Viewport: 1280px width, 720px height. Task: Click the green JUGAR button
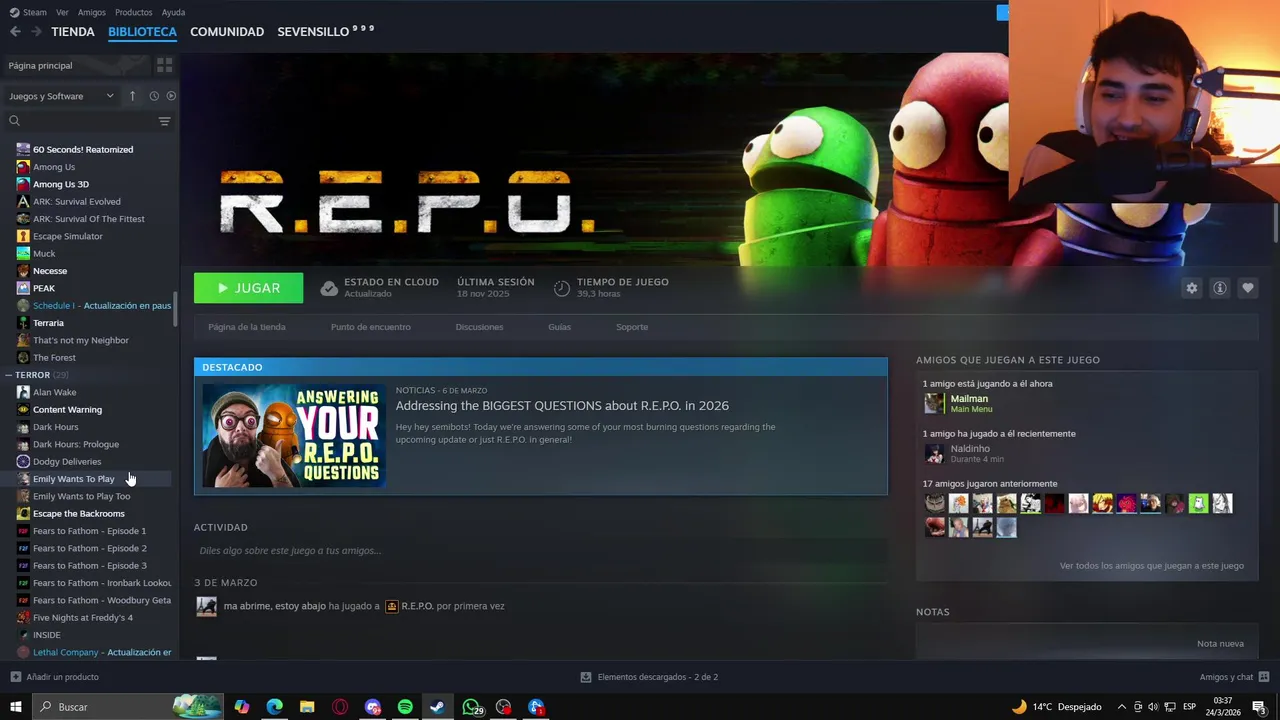click(x=248, y=288)
